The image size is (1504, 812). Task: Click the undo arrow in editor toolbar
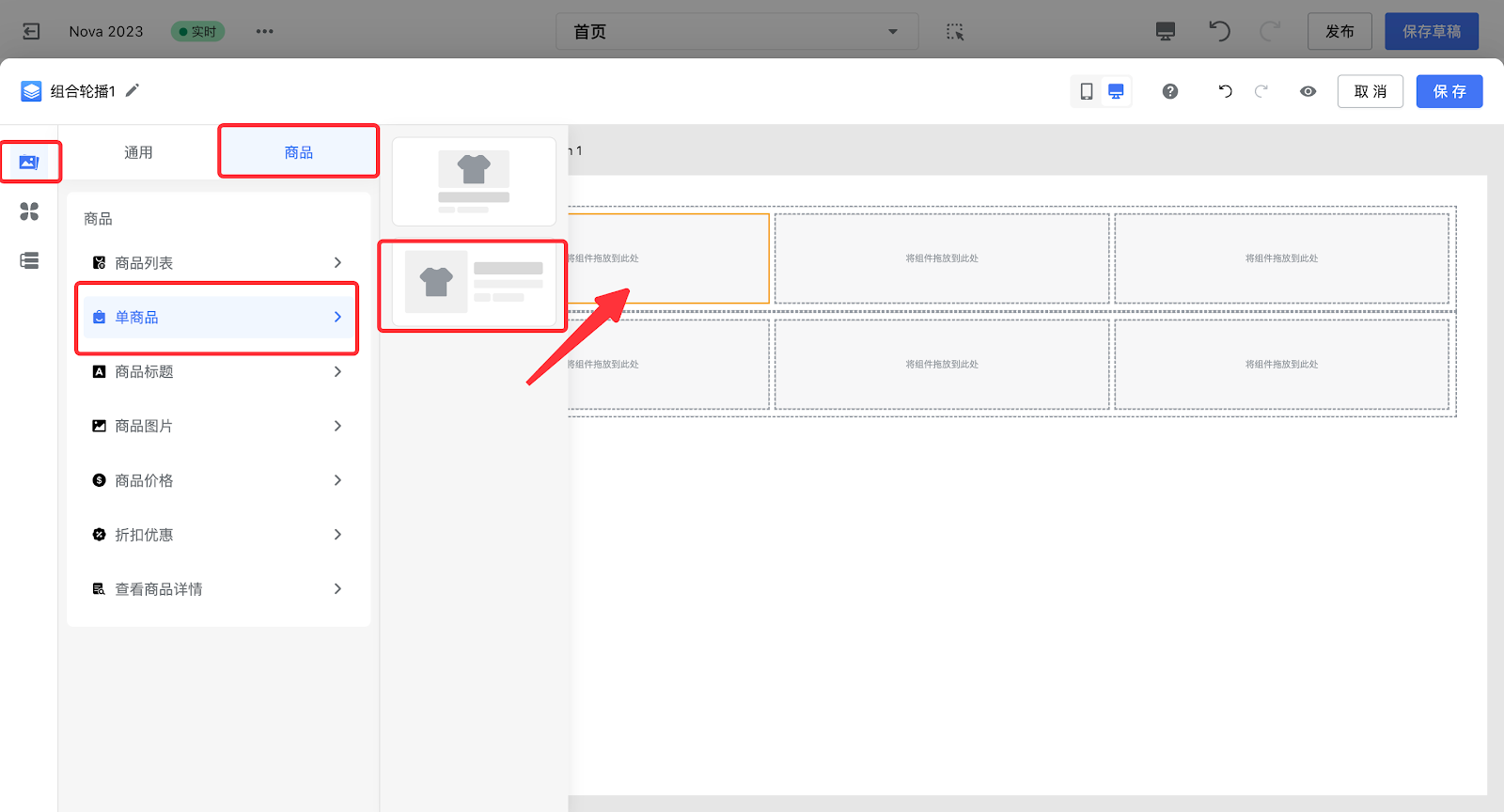(1225, 91)
